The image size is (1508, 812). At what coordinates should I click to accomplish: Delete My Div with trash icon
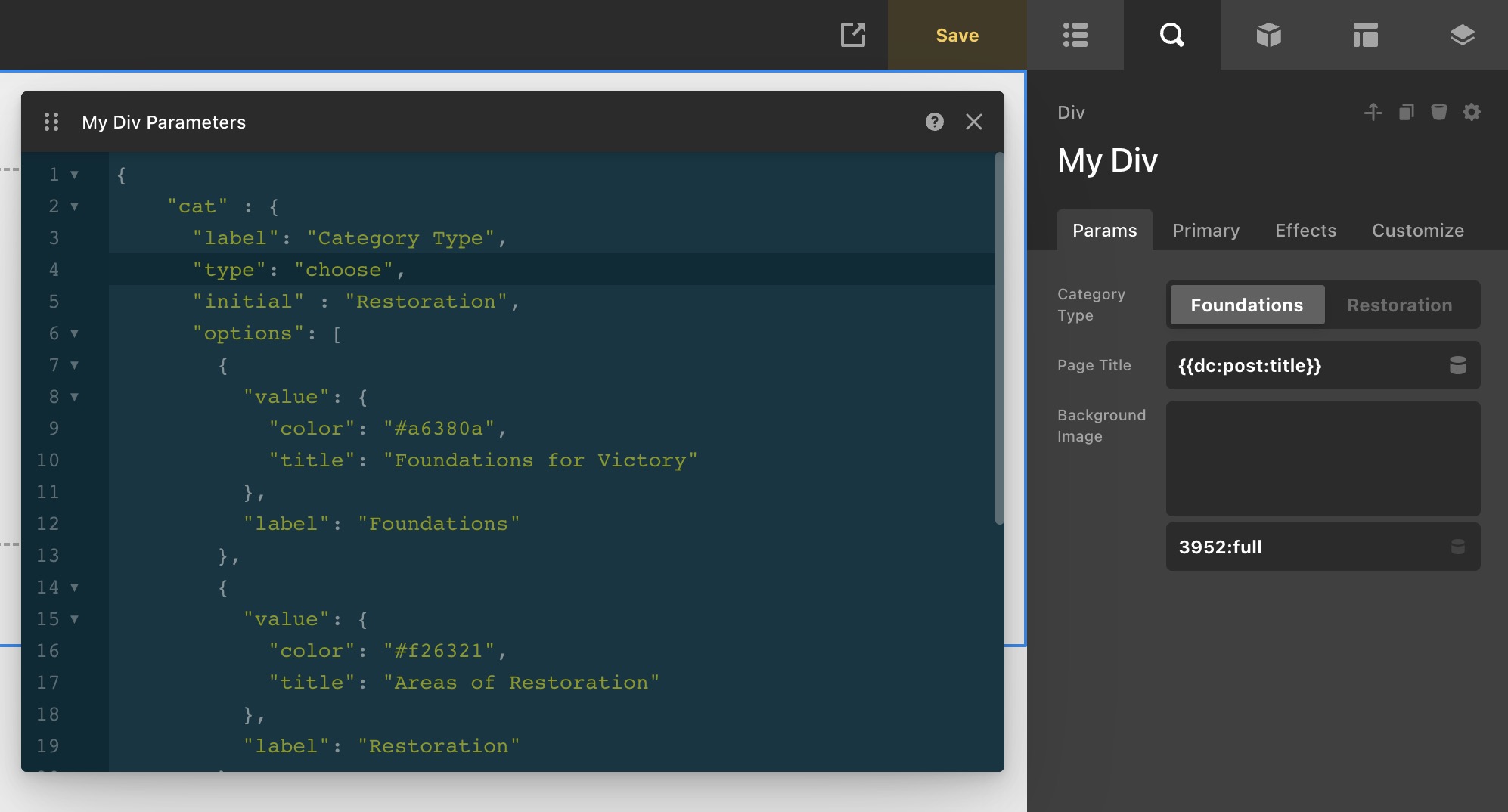click(1438, 113)
